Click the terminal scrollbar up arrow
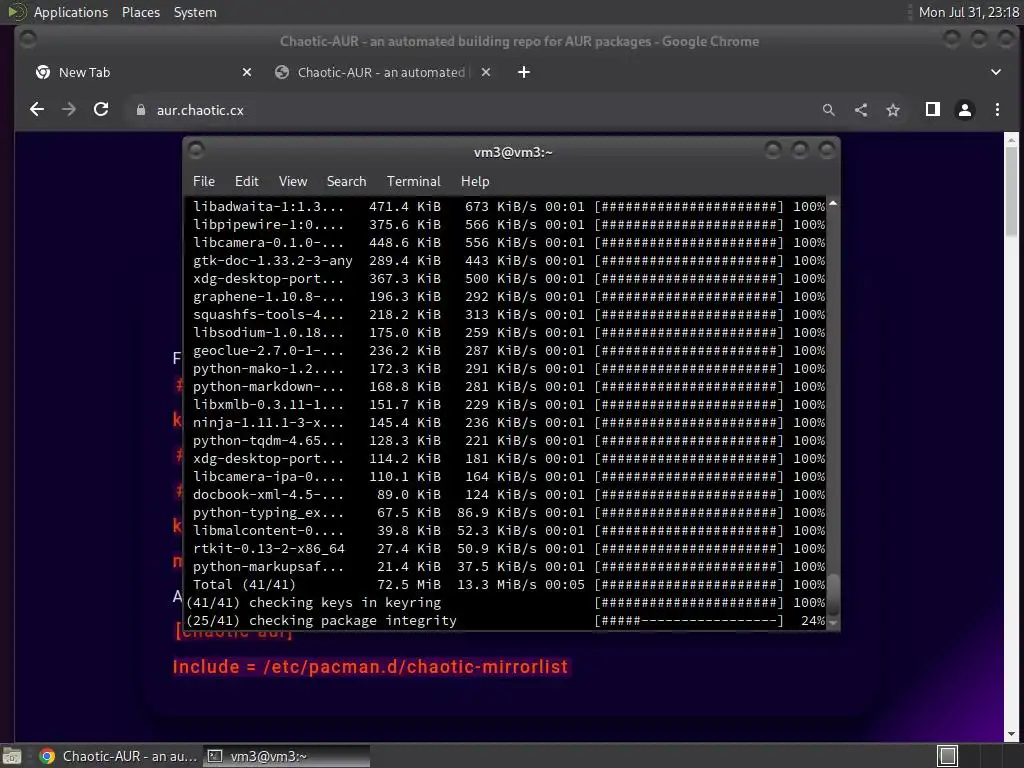Viewport: 1024px width, 768px height. click(x=833, y=204)
